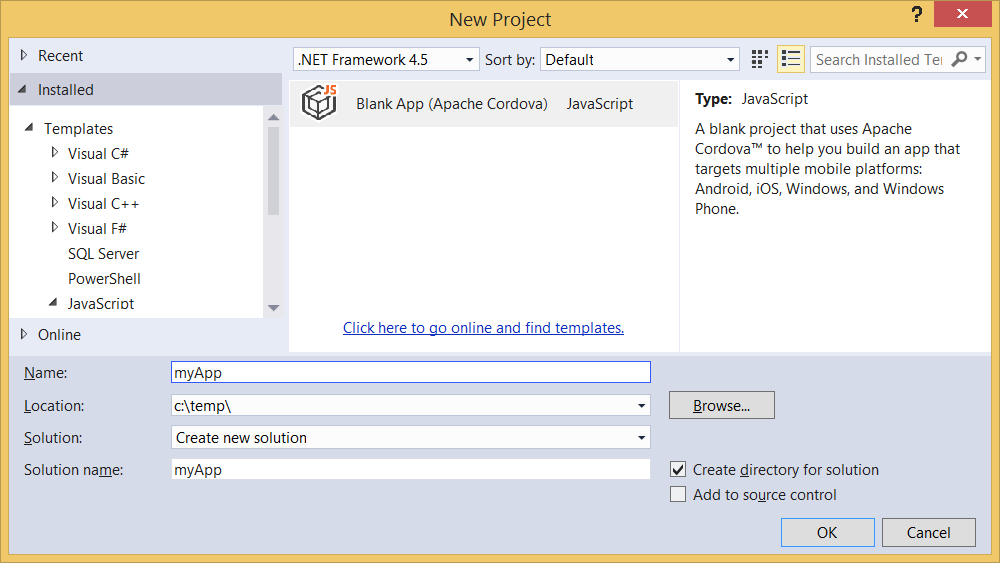The image size is (1000, 563).
Task: Select PowerShell templates
Action: coord(104,279)
